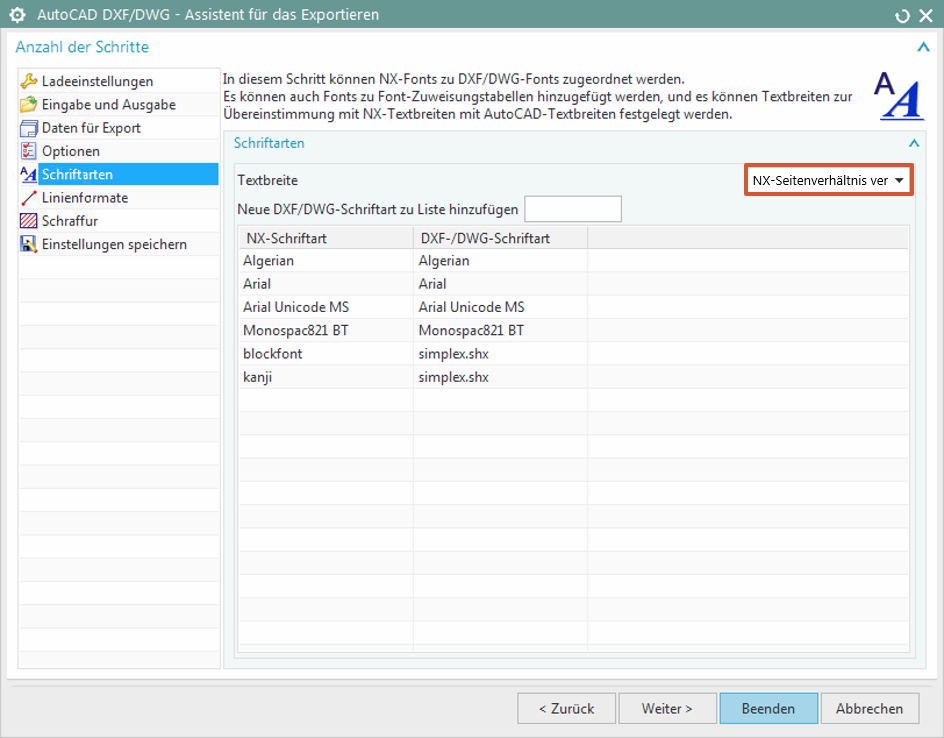944x738 pixels.
Task: Collapse the Anzahl der Schritte section
Action: pyautogui.click(x=922, y=47)
